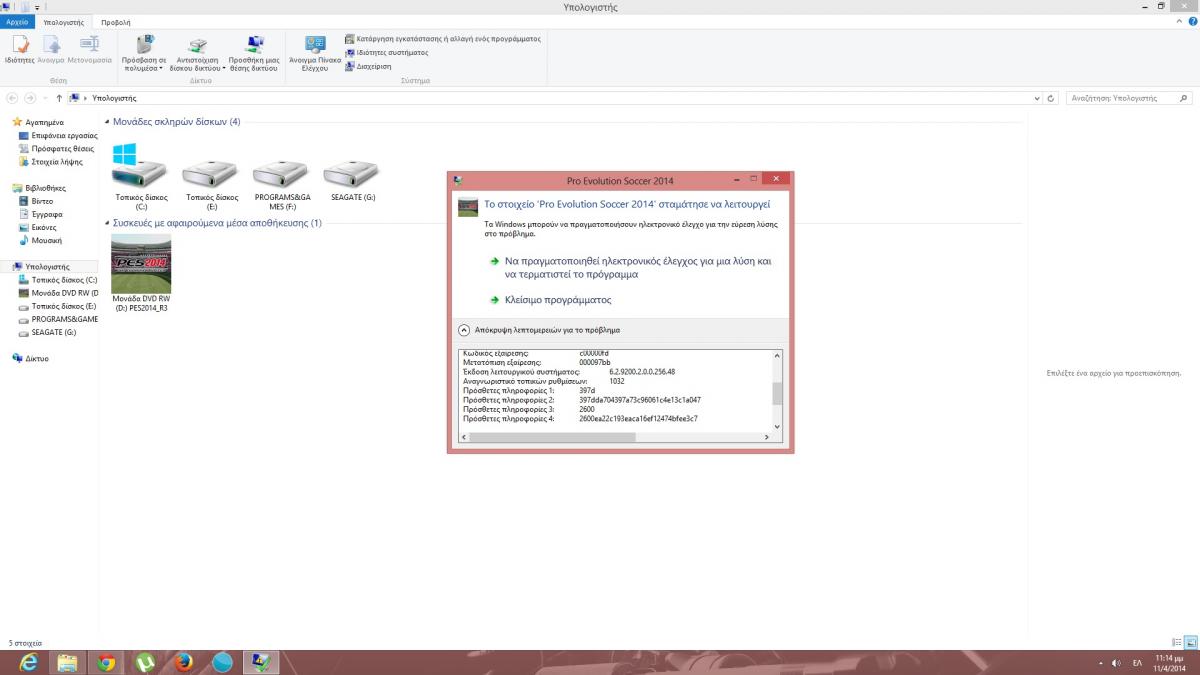Click the search box Αναζήτηση: Υπολογιστής
This screenshot has height=675, width=1200.
1128,98
